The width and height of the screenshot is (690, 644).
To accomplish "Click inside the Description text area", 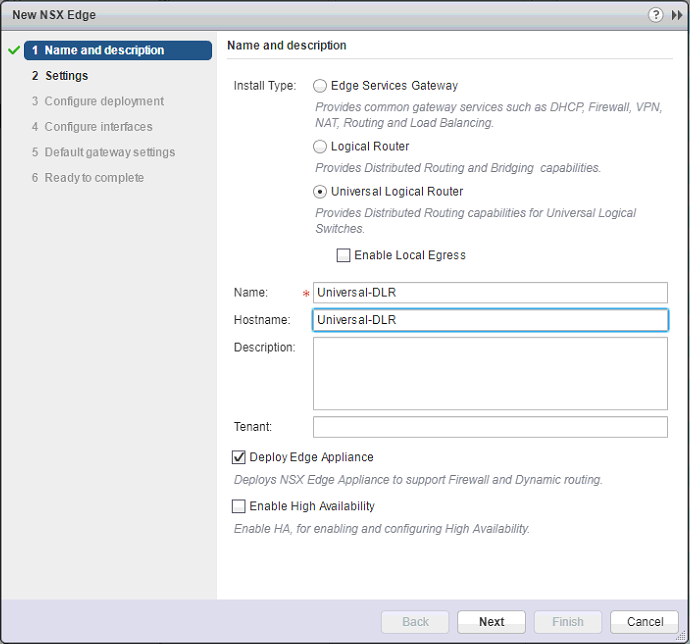I will point(490,373).
